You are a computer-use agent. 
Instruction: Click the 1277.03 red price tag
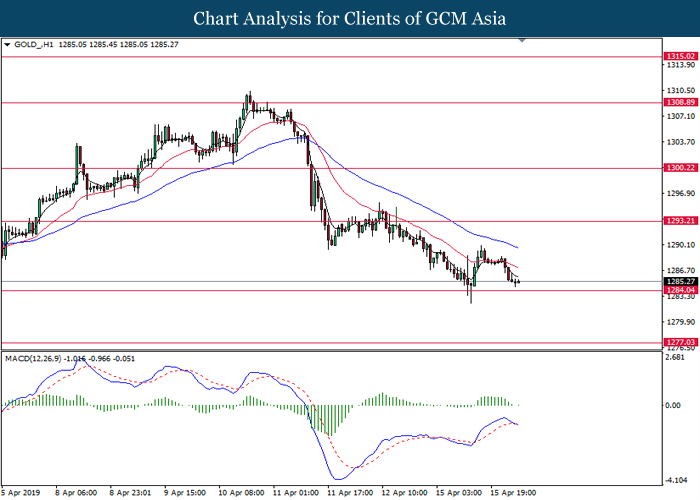coord(679,342)
